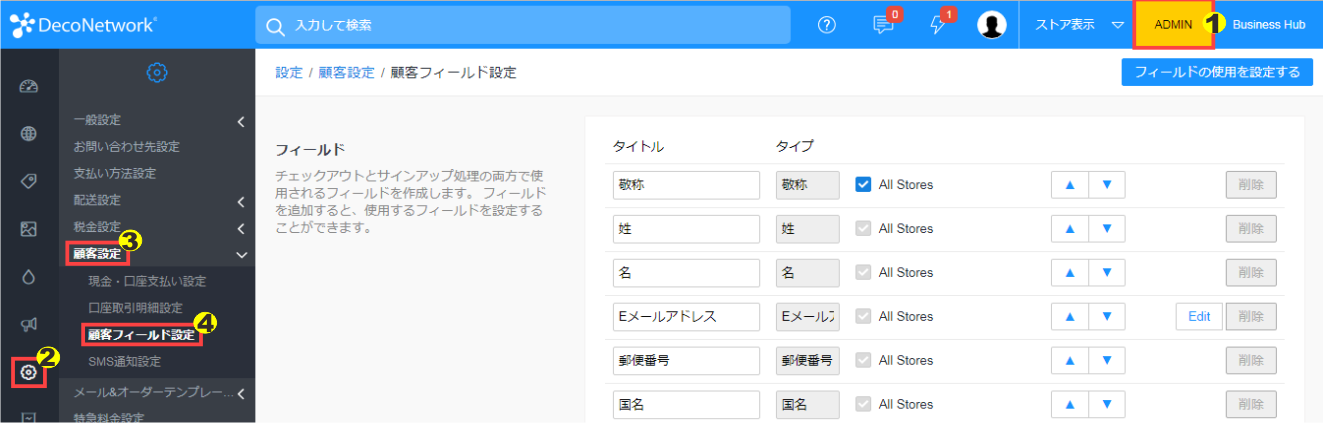Switch to Business Hub tab
The height and width of the screenshot is (423, 1323).
click(x=1269, y=25)
